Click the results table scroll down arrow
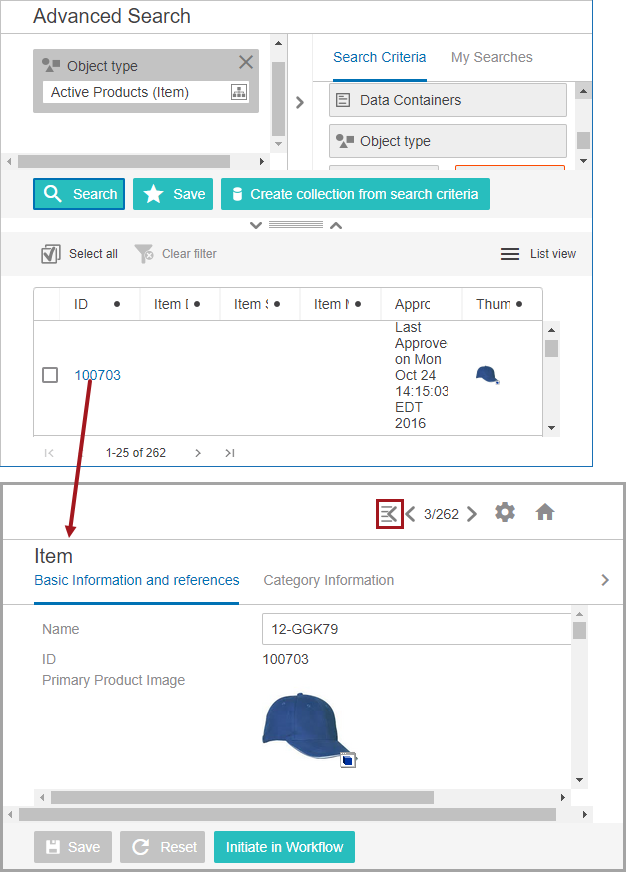 [552, 428]
